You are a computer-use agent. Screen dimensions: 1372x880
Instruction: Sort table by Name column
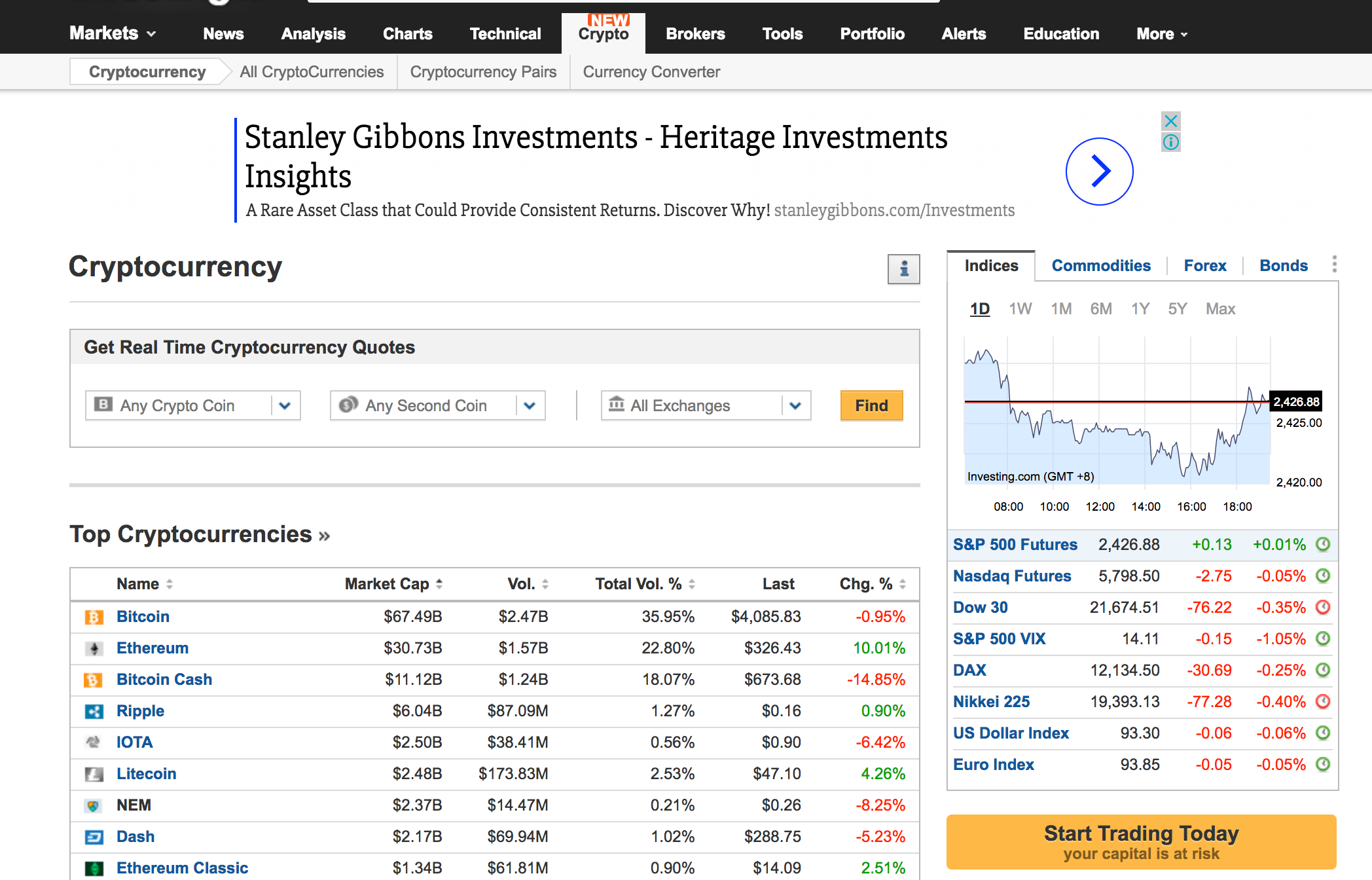click(145, 584)
